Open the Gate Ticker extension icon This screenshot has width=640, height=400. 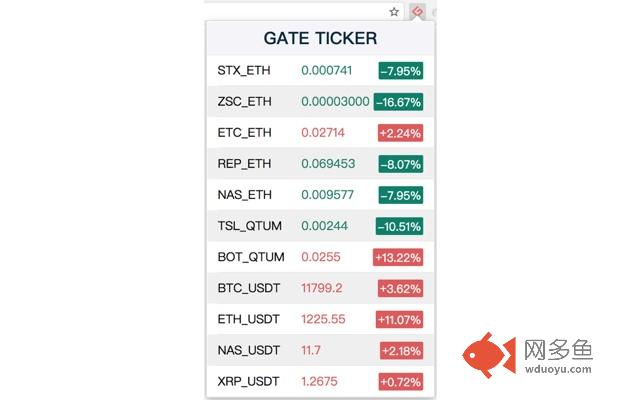417,11
